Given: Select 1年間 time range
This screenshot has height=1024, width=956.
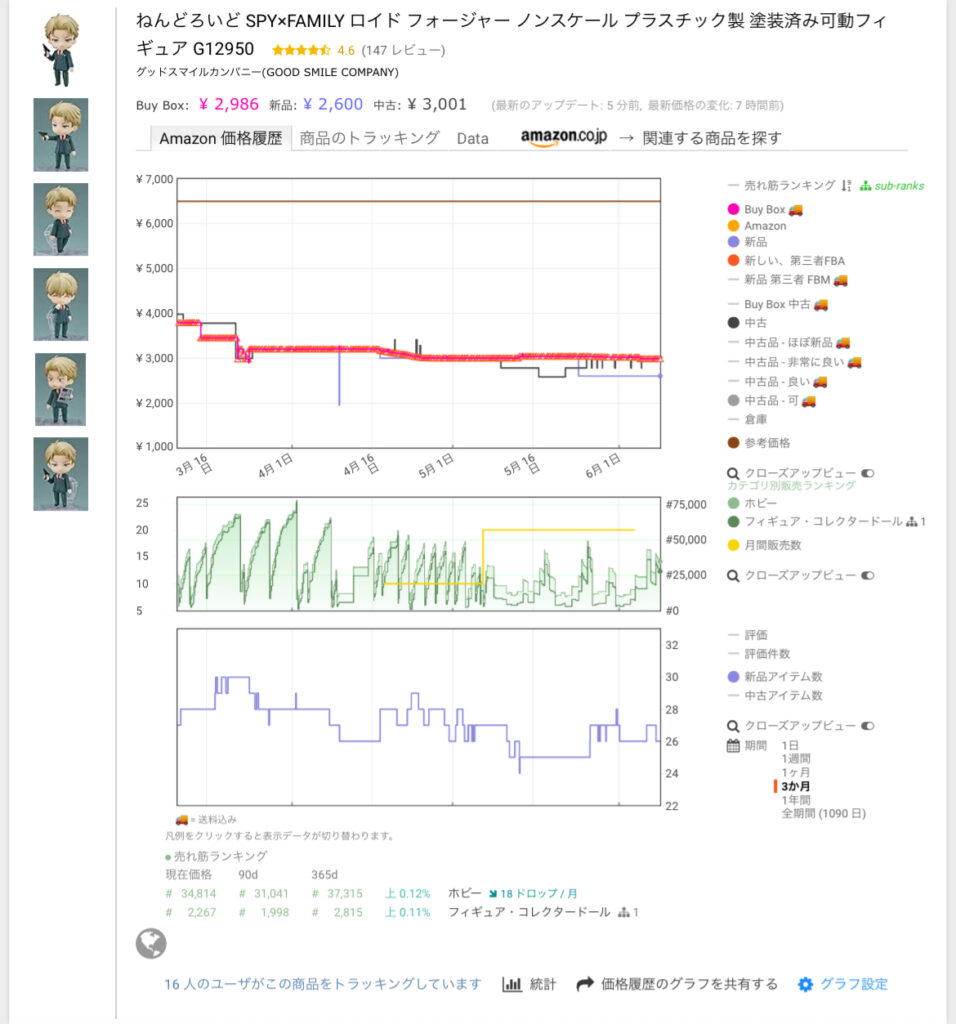Looking at the screenshot, I should 796,800.
